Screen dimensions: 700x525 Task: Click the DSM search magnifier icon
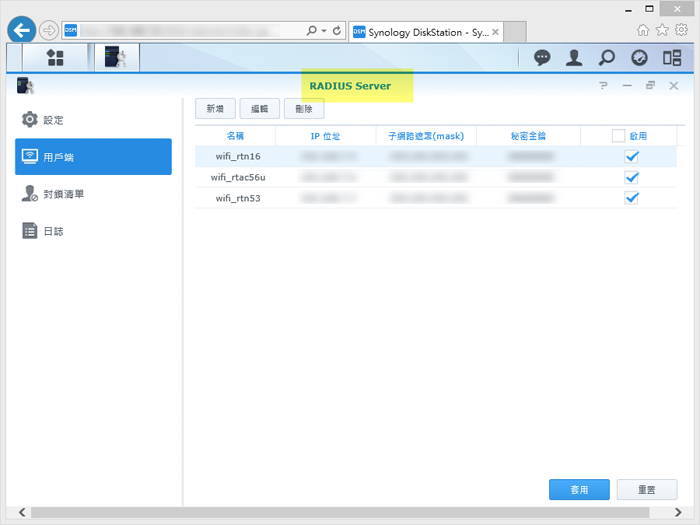[607, 58]
